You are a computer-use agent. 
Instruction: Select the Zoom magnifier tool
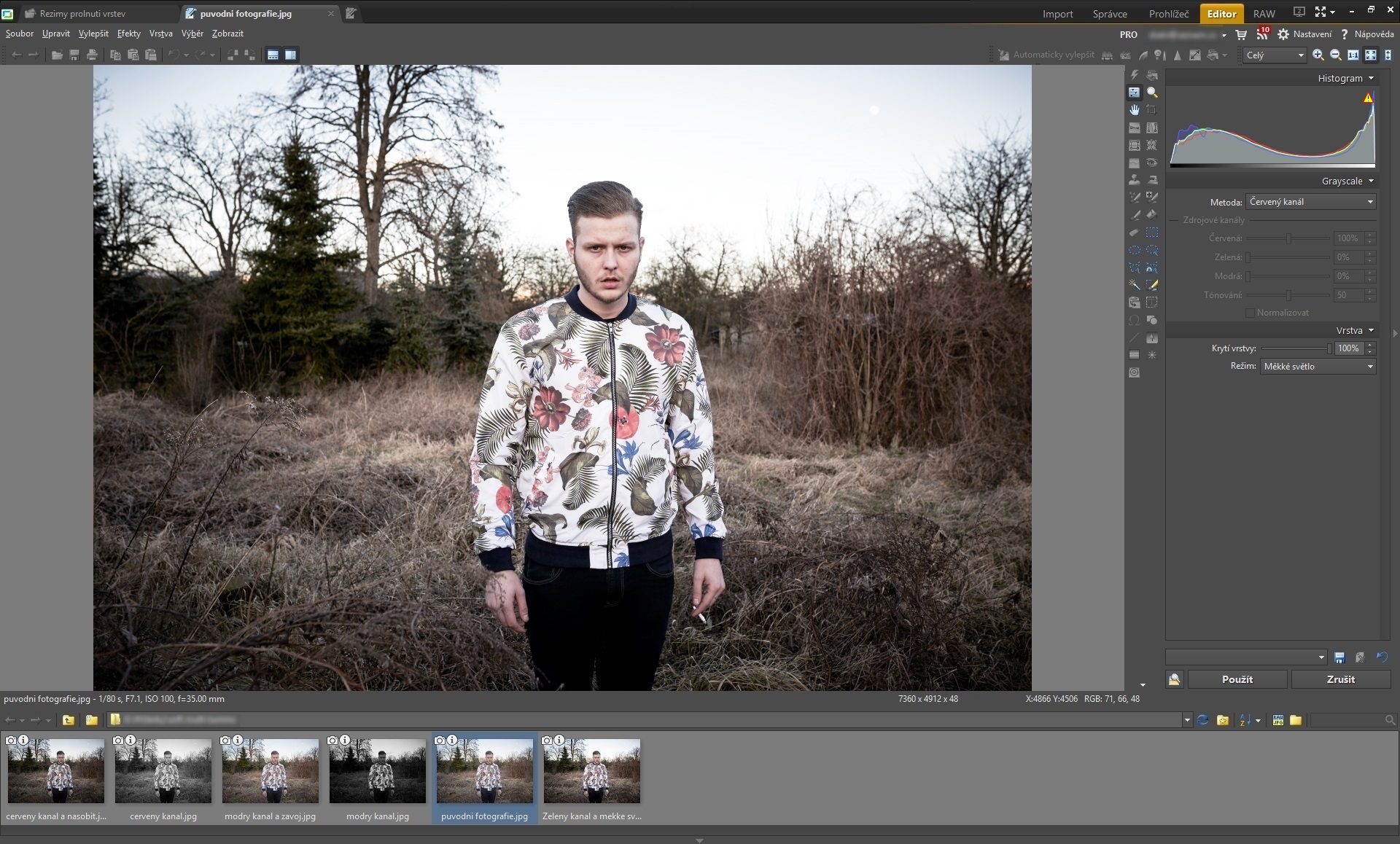(x=1152, y=93)
